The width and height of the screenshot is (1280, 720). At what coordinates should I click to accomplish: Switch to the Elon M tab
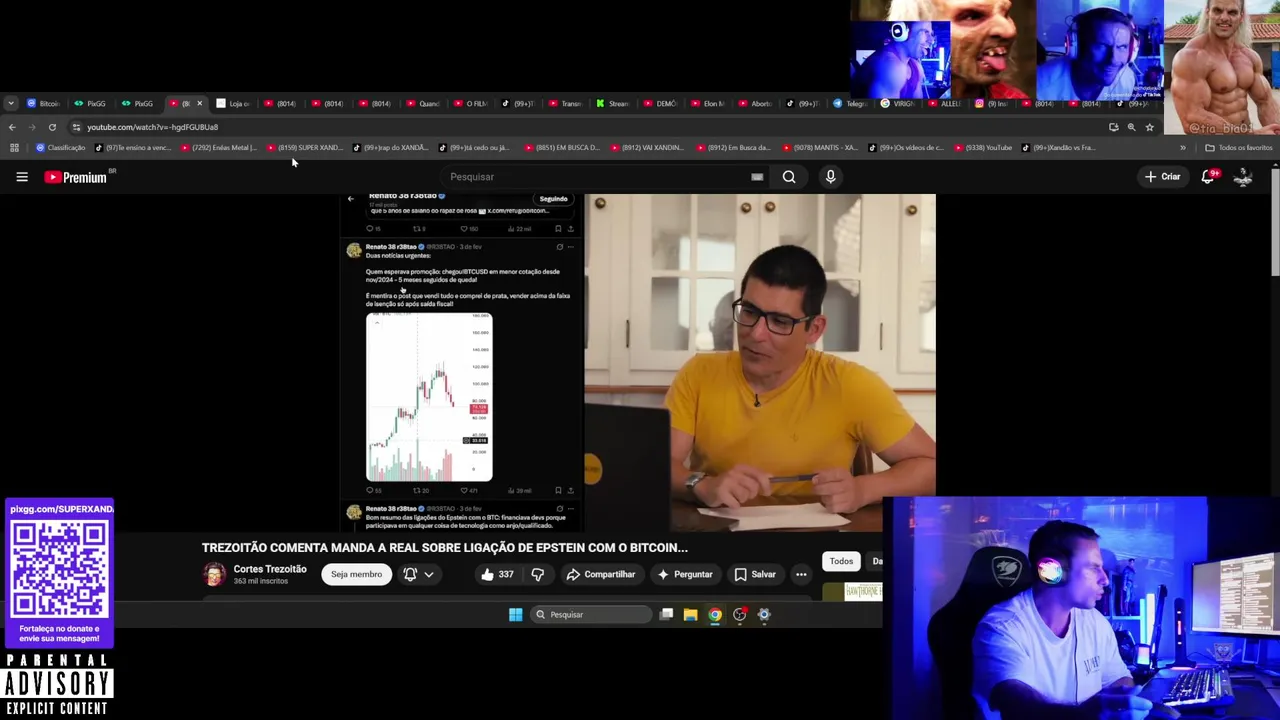(707, 103)
